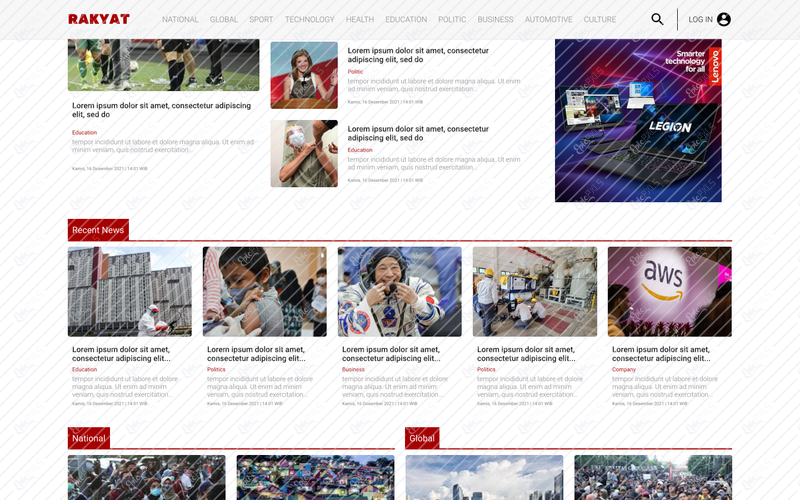Screen dimensions: 800x500
Task: Click the summary text under astronaut card
Action: pyautogui.click(x=395, y=387)
